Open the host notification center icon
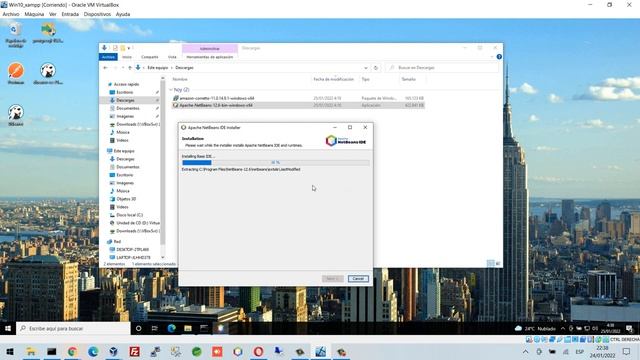Image resolution: width=640 pixels, height=360 pixels. 627,351
